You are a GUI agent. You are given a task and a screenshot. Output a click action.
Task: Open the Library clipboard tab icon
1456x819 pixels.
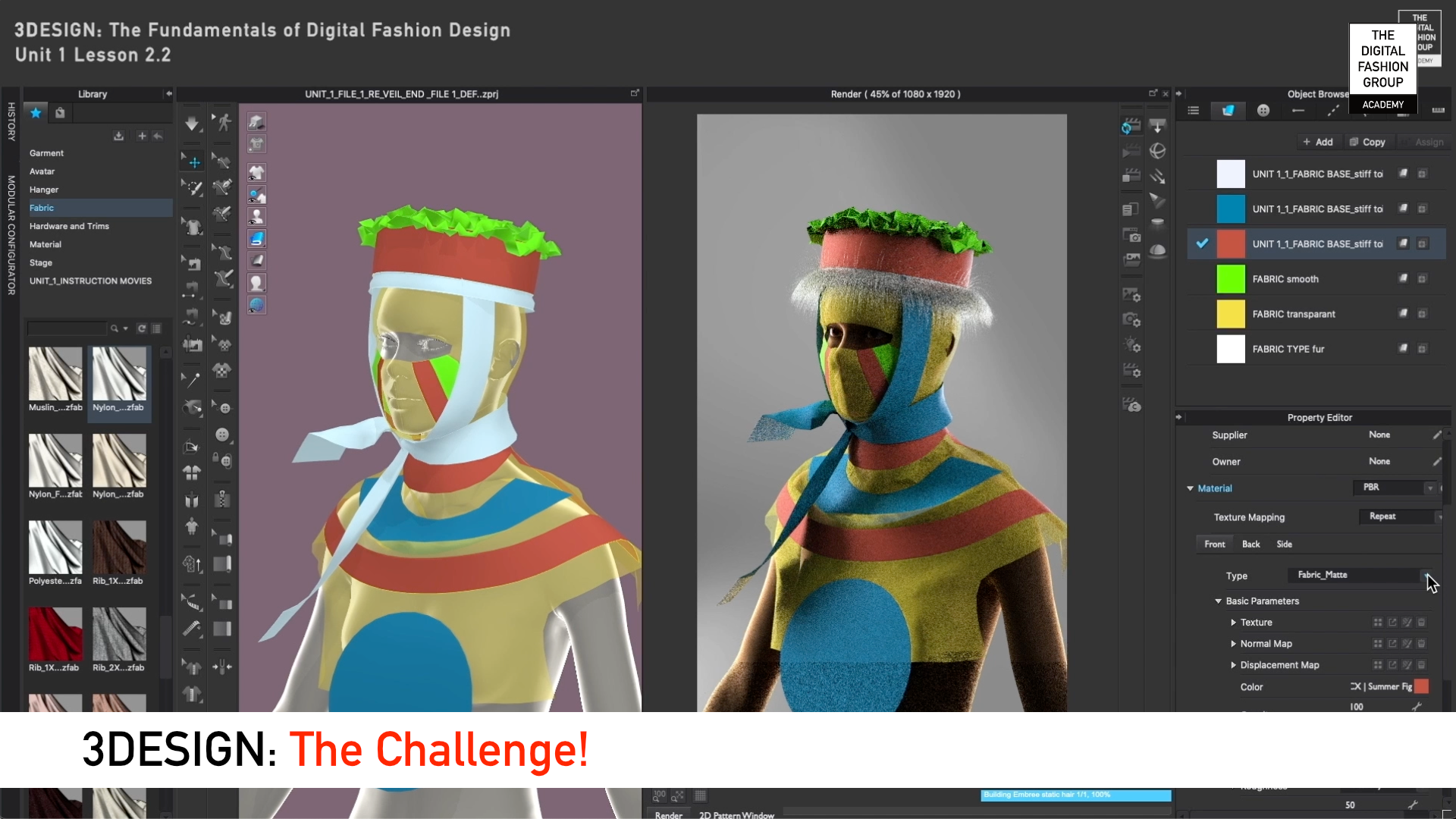pyautogui.click(x=60, y=113)
